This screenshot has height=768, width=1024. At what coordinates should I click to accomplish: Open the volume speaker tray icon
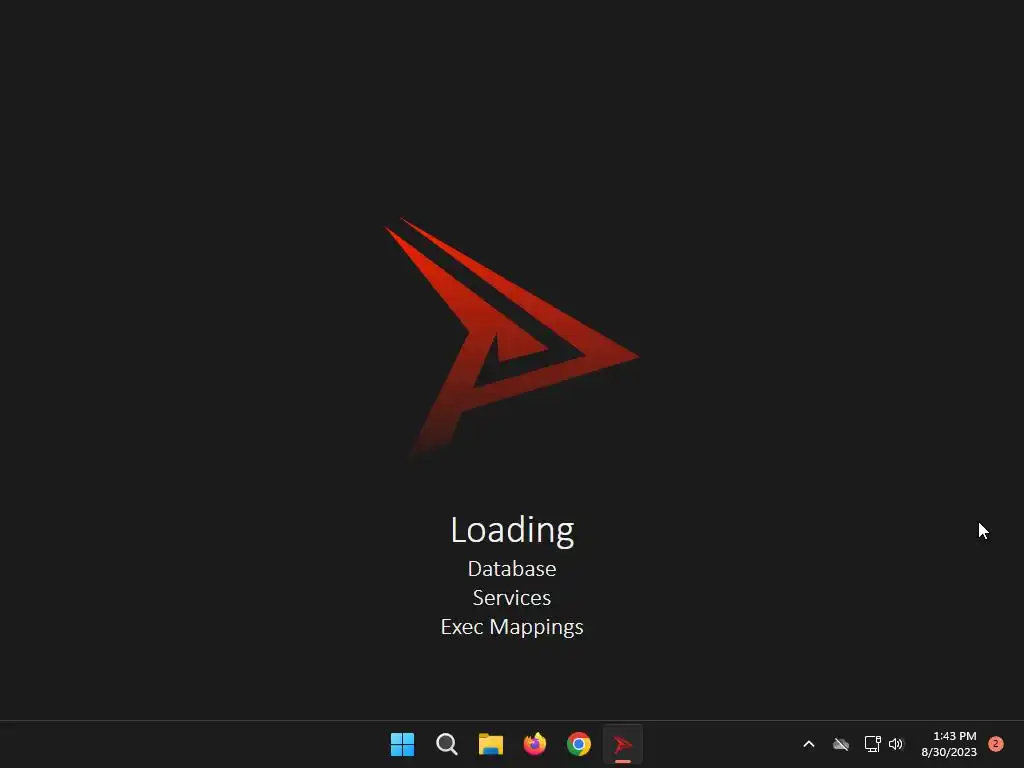click(x=896, y=744)
